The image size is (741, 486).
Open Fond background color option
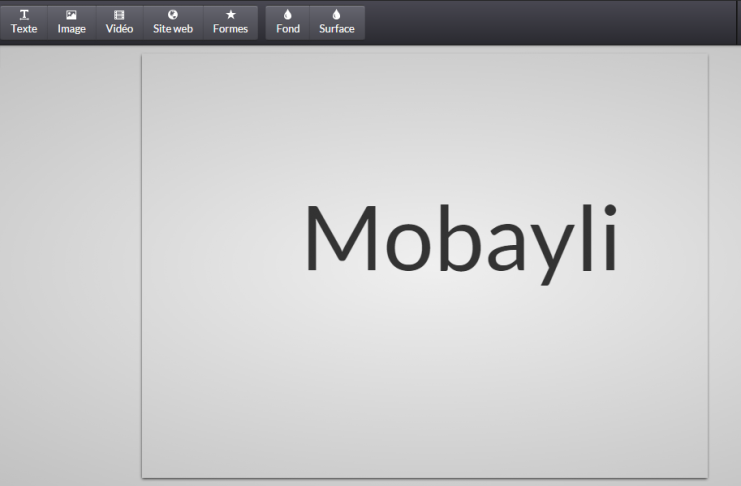(x=288, y=22)
